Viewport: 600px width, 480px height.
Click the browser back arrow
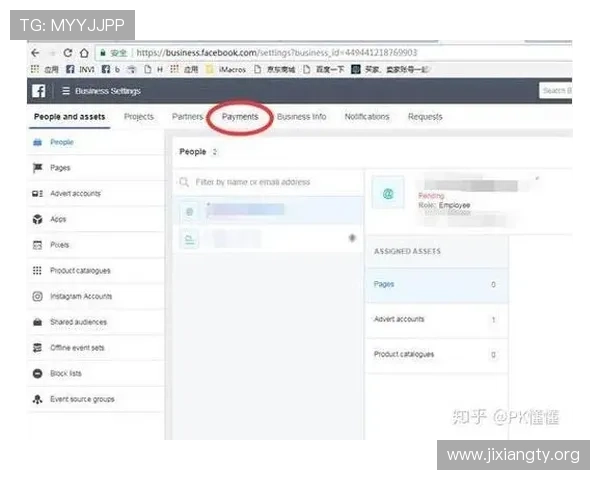[35, 52]
